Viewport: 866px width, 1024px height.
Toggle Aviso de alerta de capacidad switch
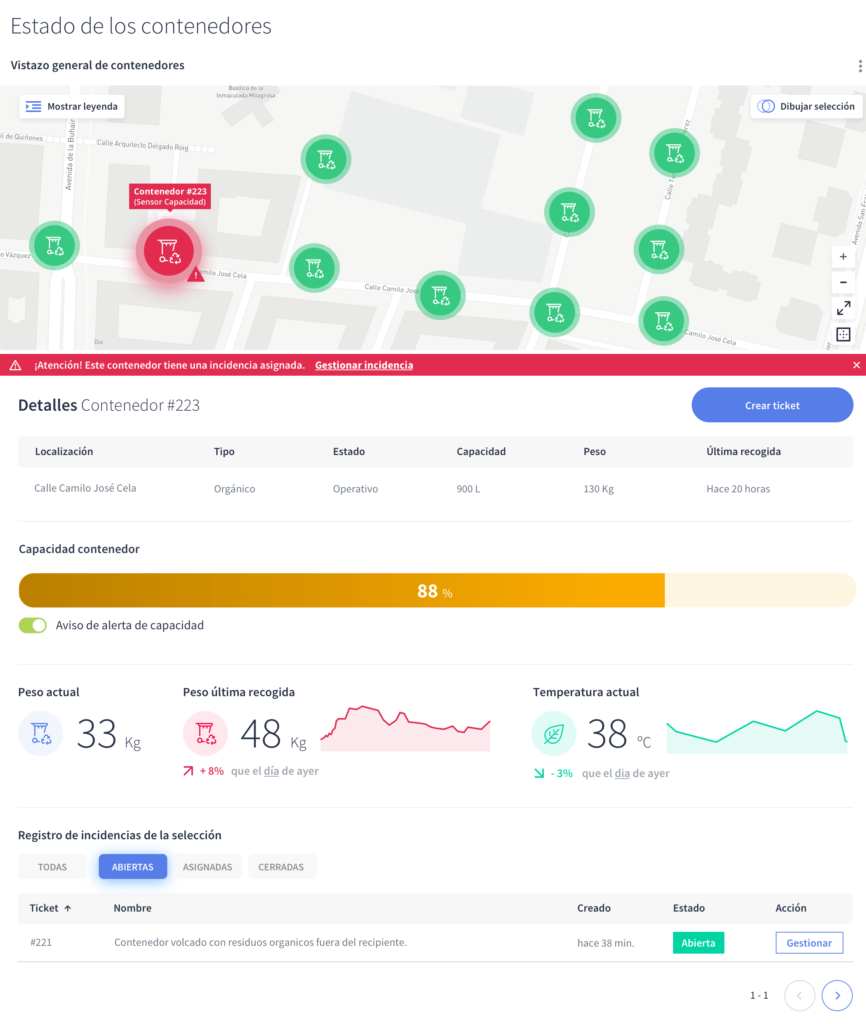33,625
